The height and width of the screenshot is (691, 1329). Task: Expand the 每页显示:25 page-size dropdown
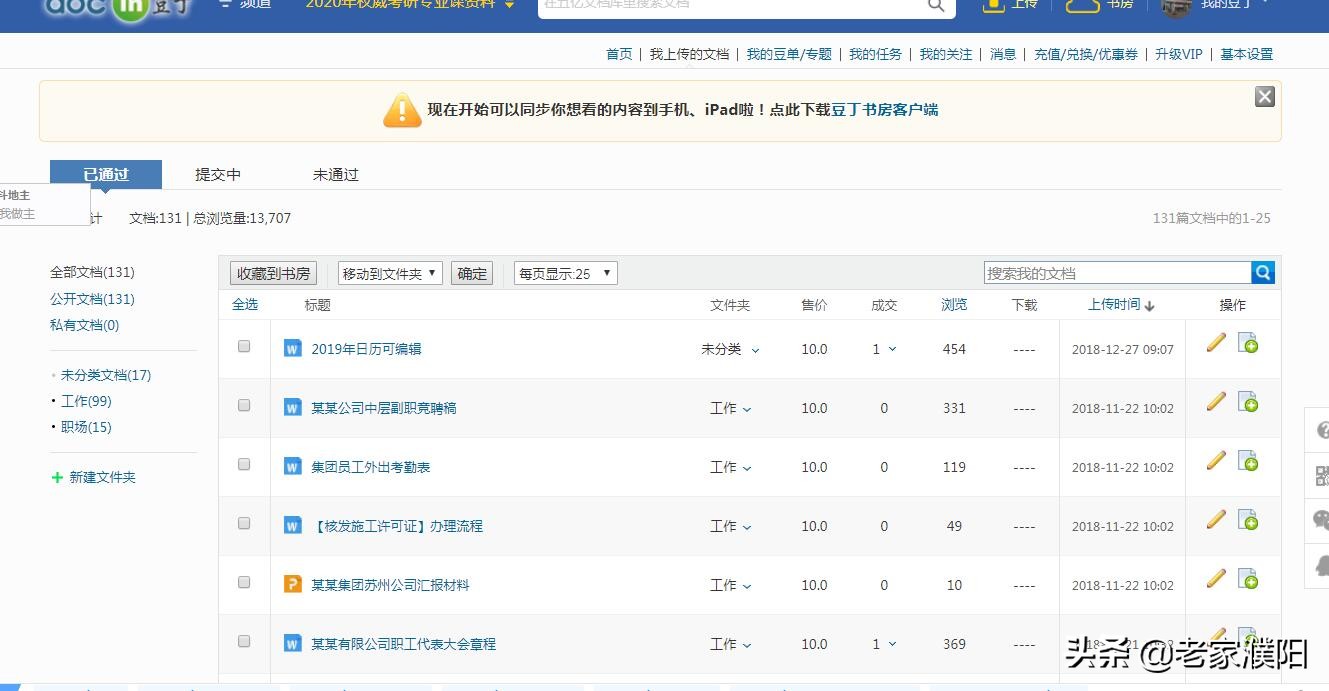[x=565, y=272]
